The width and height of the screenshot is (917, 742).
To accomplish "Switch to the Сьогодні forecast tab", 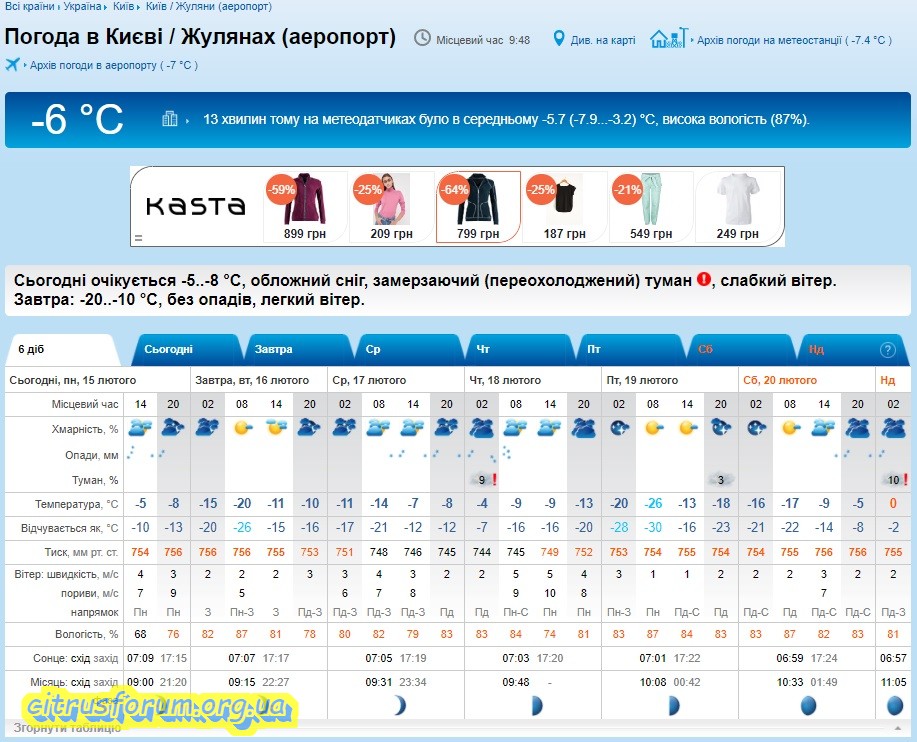I will coord(168,350).
